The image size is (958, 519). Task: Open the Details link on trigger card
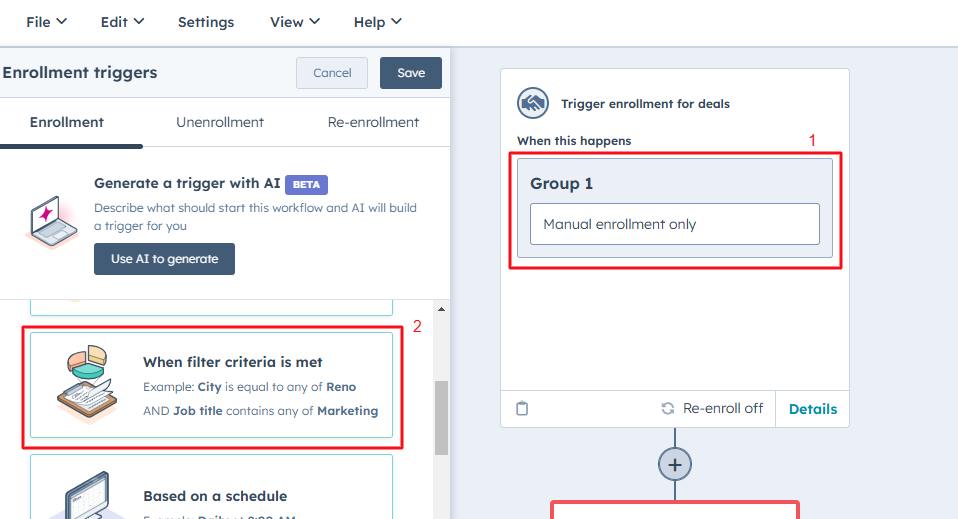point(812,408)
